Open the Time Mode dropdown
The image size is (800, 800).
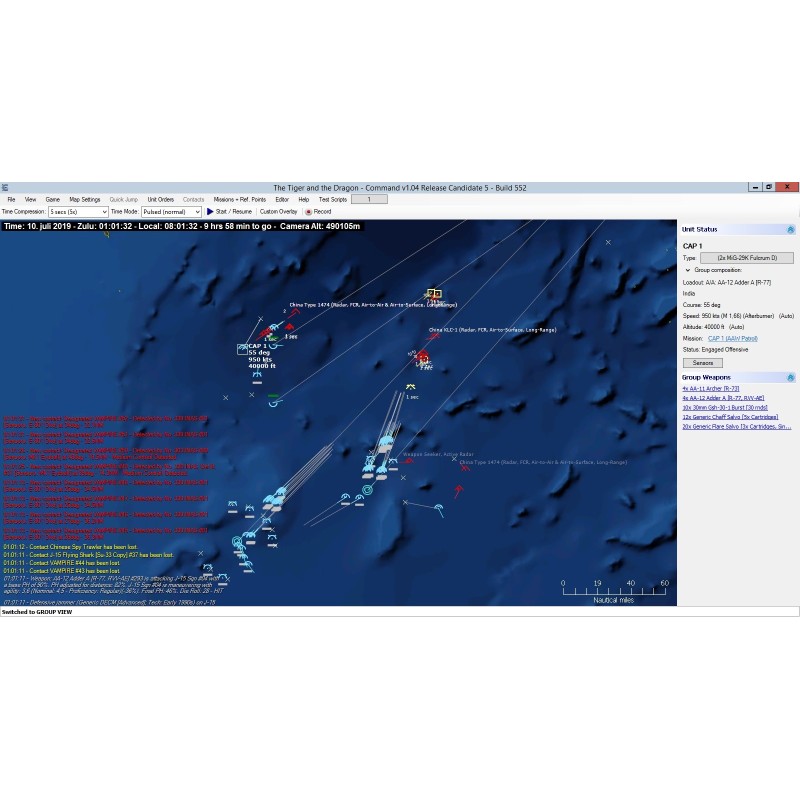[171, 212]
